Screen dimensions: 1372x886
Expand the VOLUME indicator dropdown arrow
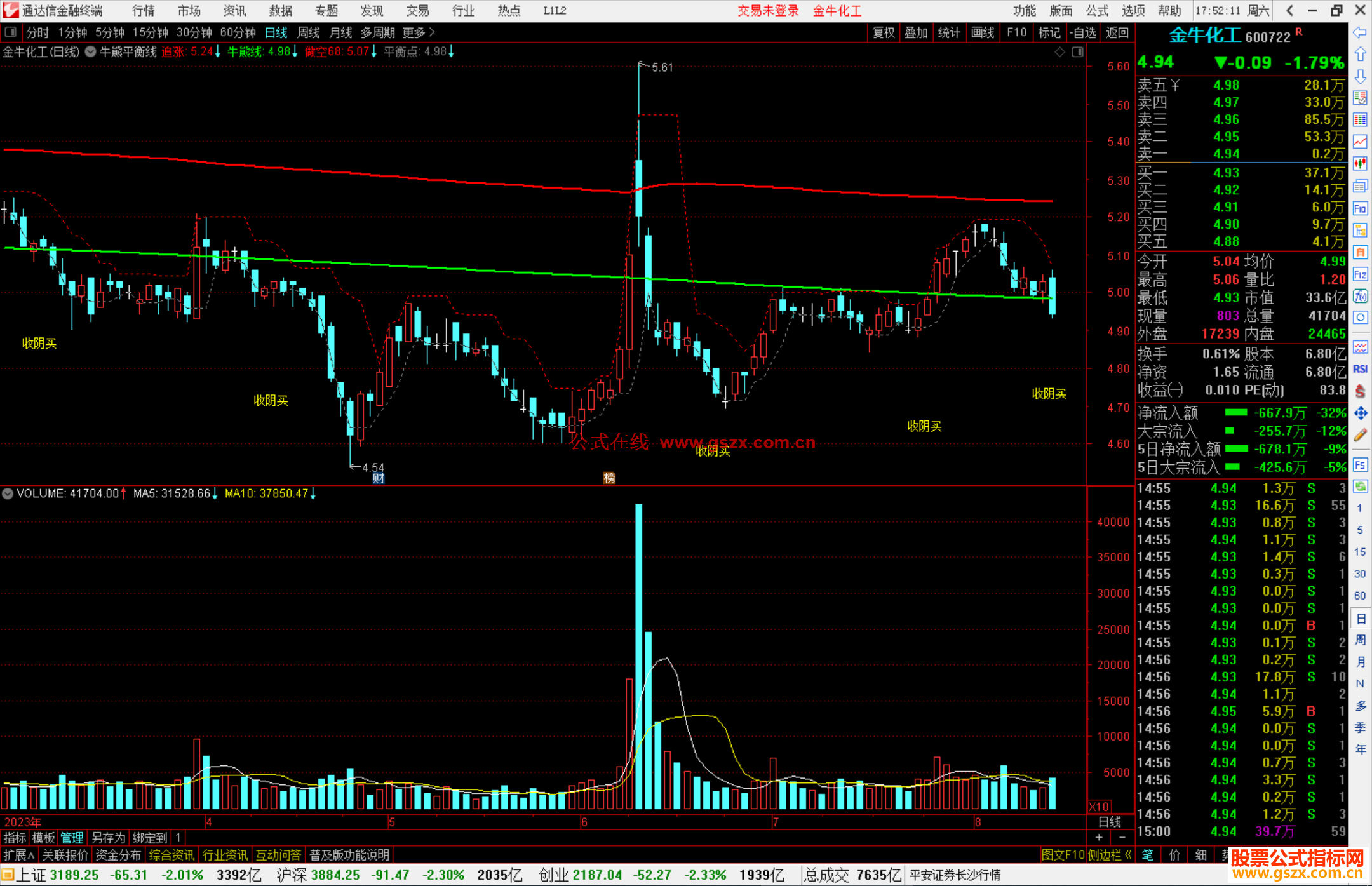click(8, 493)
